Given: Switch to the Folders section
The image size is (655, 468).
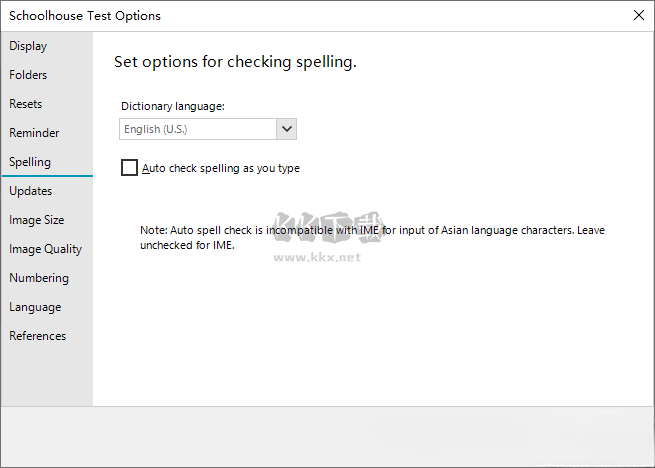Looking at the screenshot, I should 28,75.
